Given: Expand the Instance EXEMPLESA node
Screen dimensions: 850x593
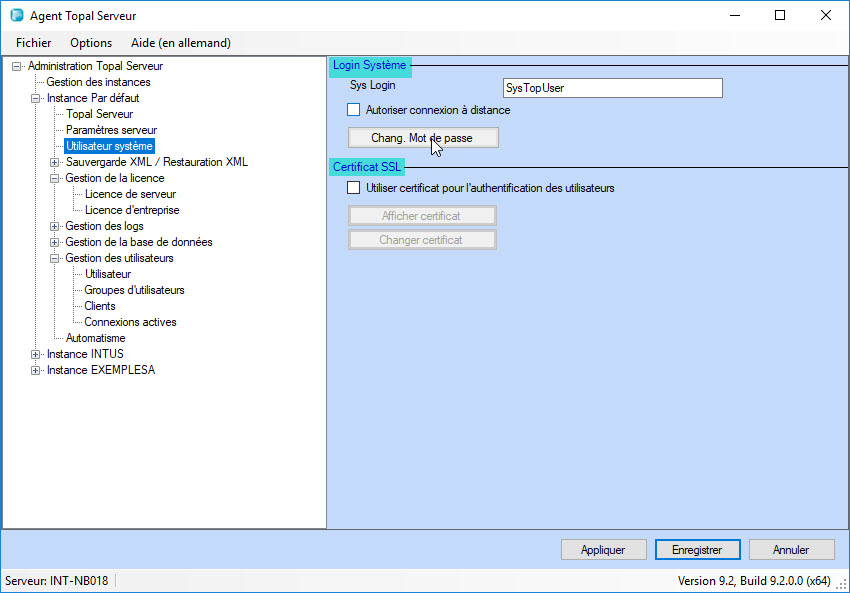Looking at the screenshot, I should (36, 370).
